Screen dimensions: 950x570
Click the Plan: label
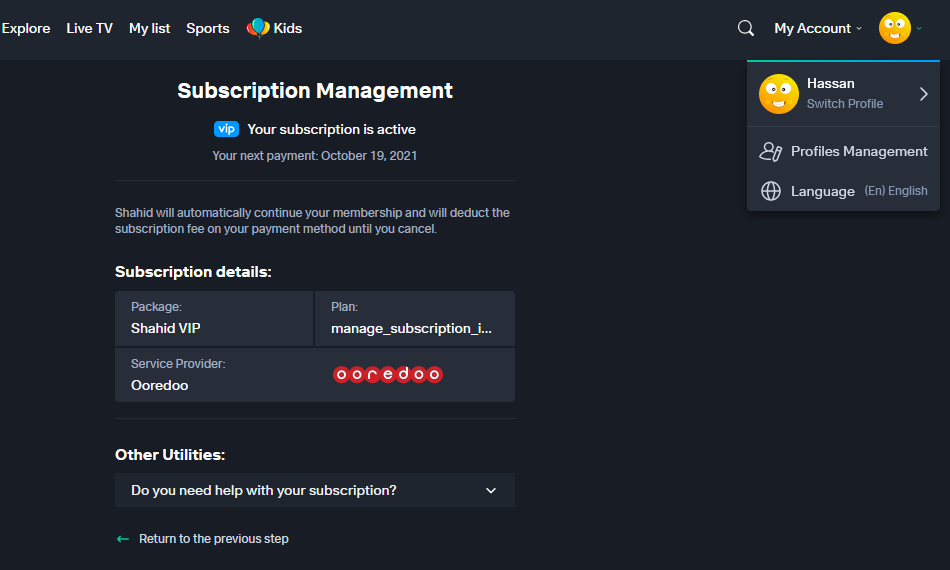tap(344, 307)
